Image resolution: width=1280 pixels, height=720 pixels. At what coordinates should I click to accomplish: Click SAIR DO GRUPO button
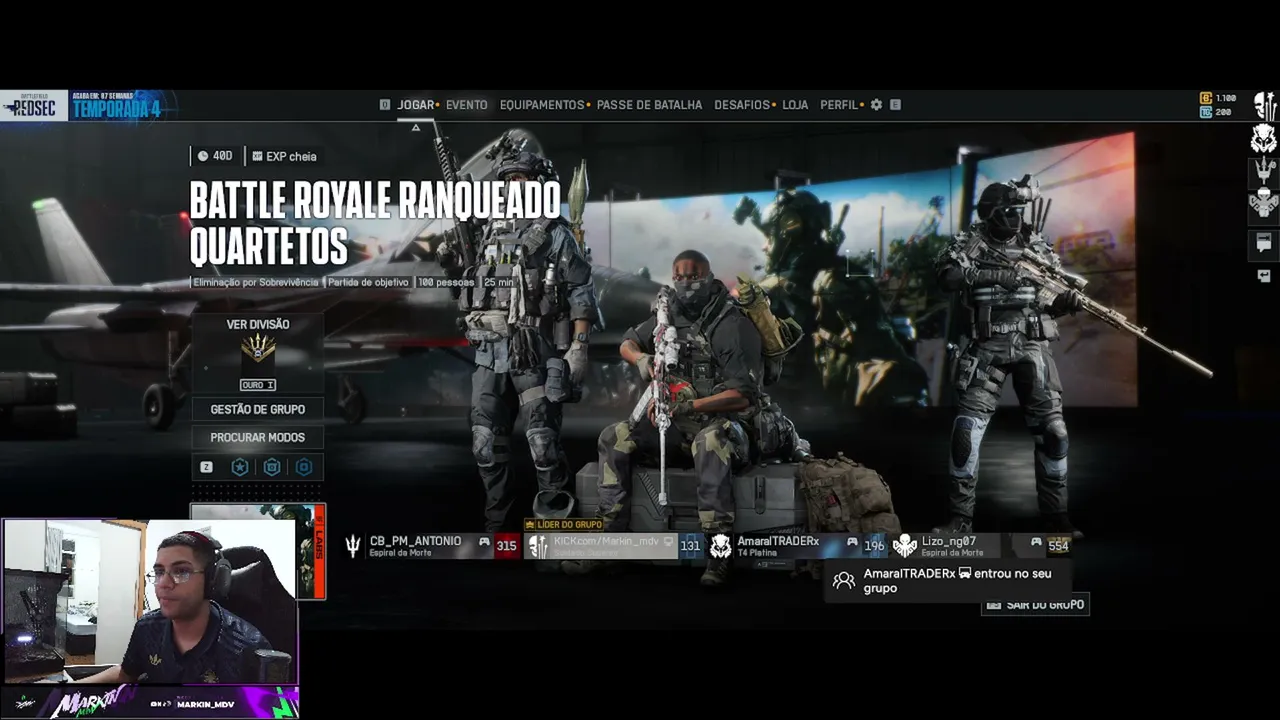1035,605
